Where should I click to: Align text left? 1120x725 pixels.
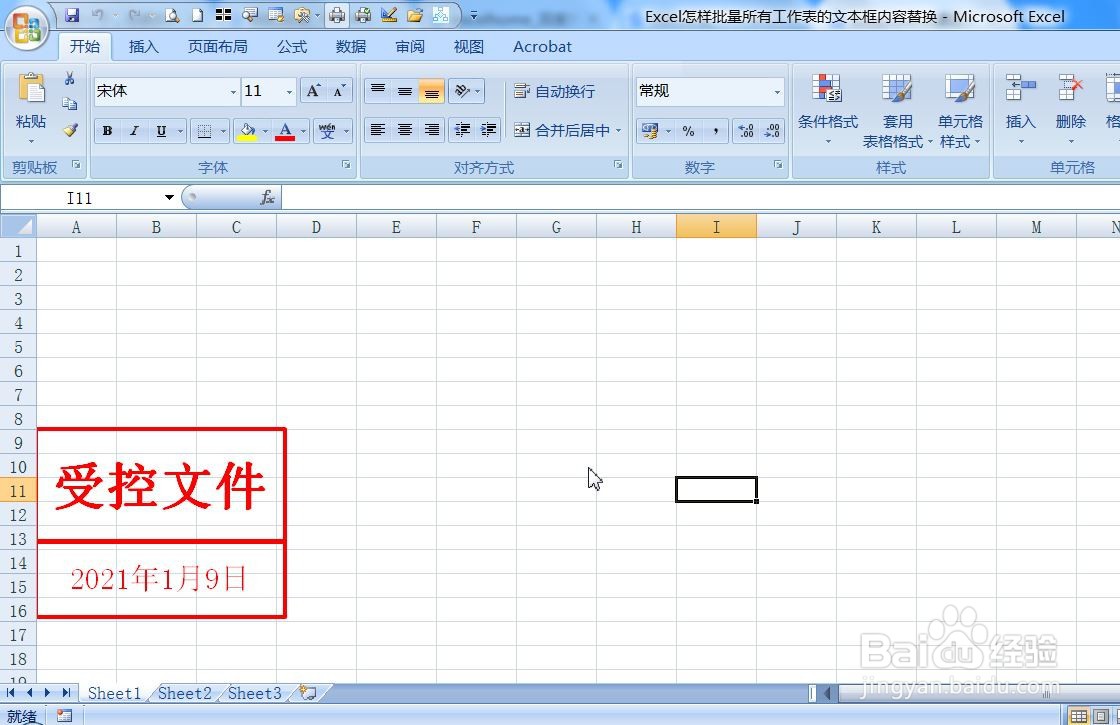point(378,130)
